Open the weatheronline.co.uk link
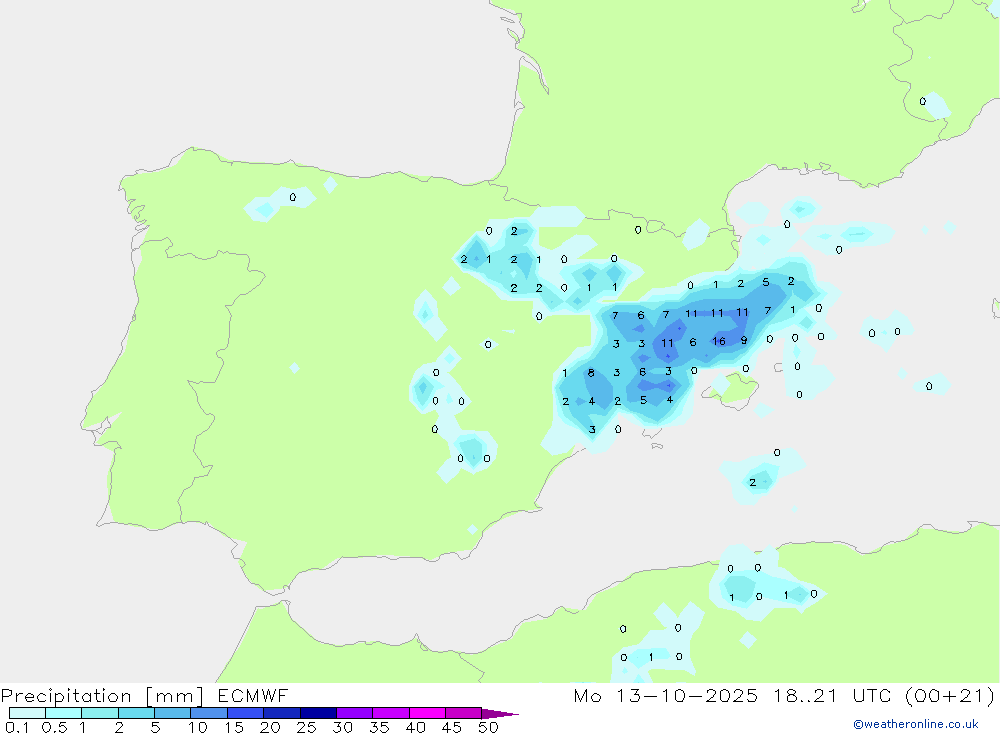The image size is (1000, 733). click(916, 724)
